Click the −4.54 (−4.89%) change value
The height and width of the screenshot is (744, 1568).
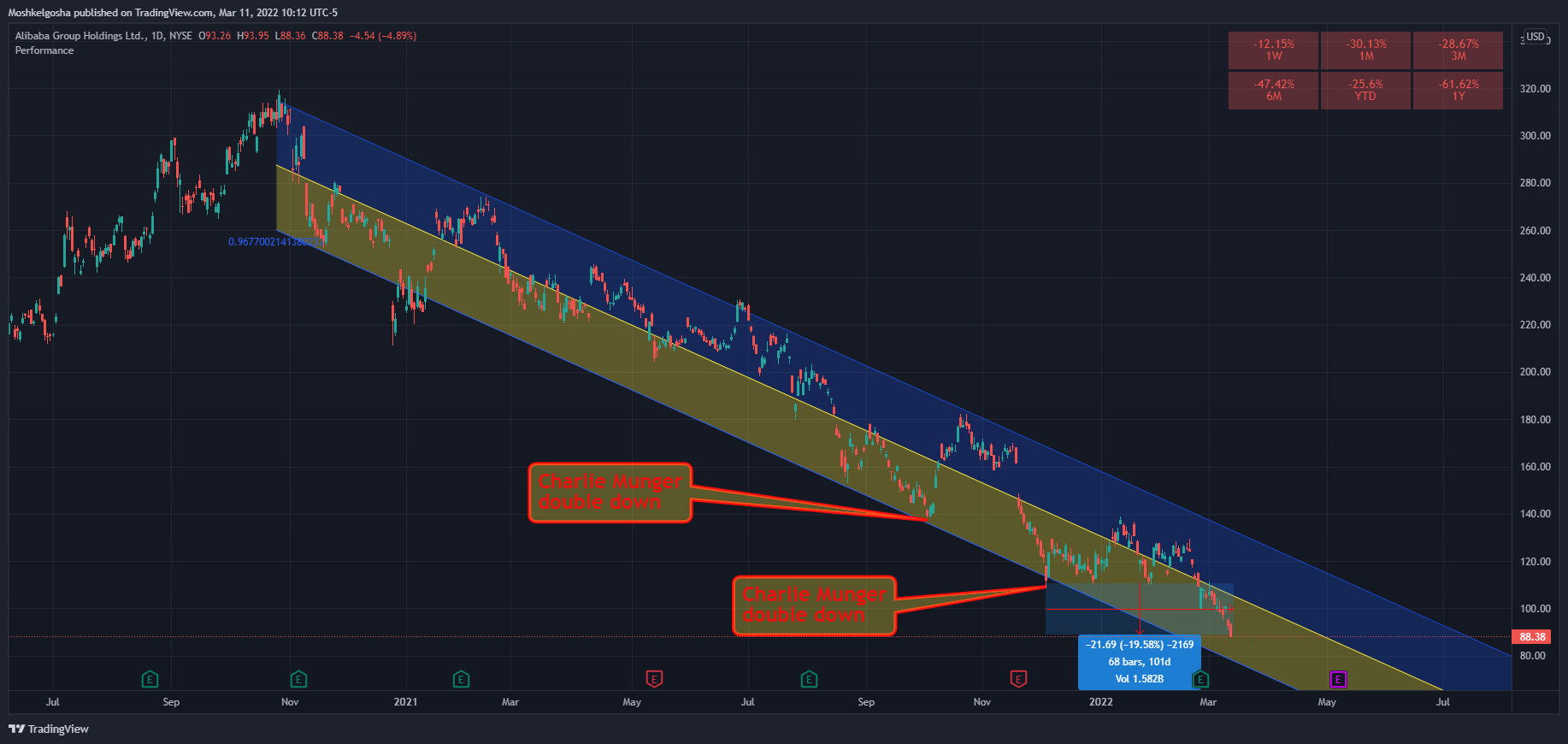383,36
